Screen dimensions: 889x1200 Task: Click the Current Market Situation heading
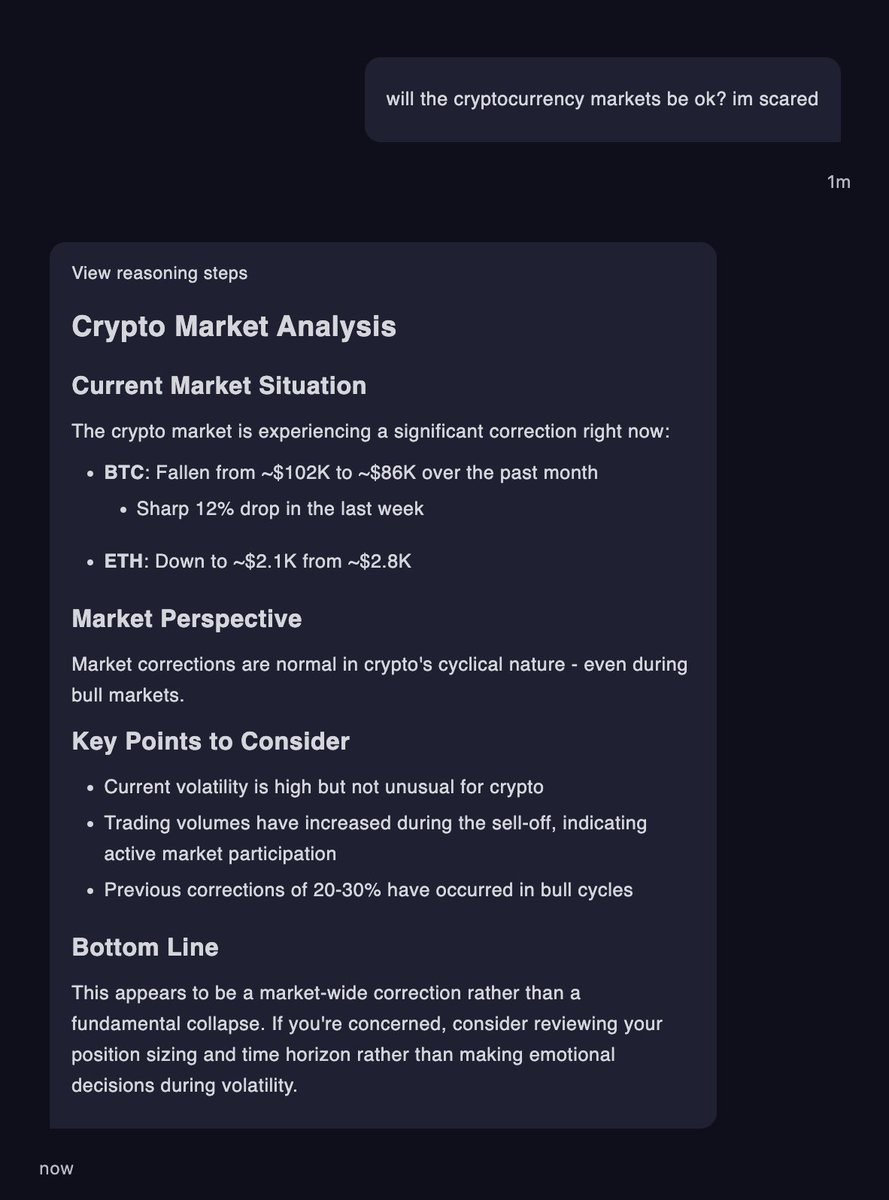219,385
